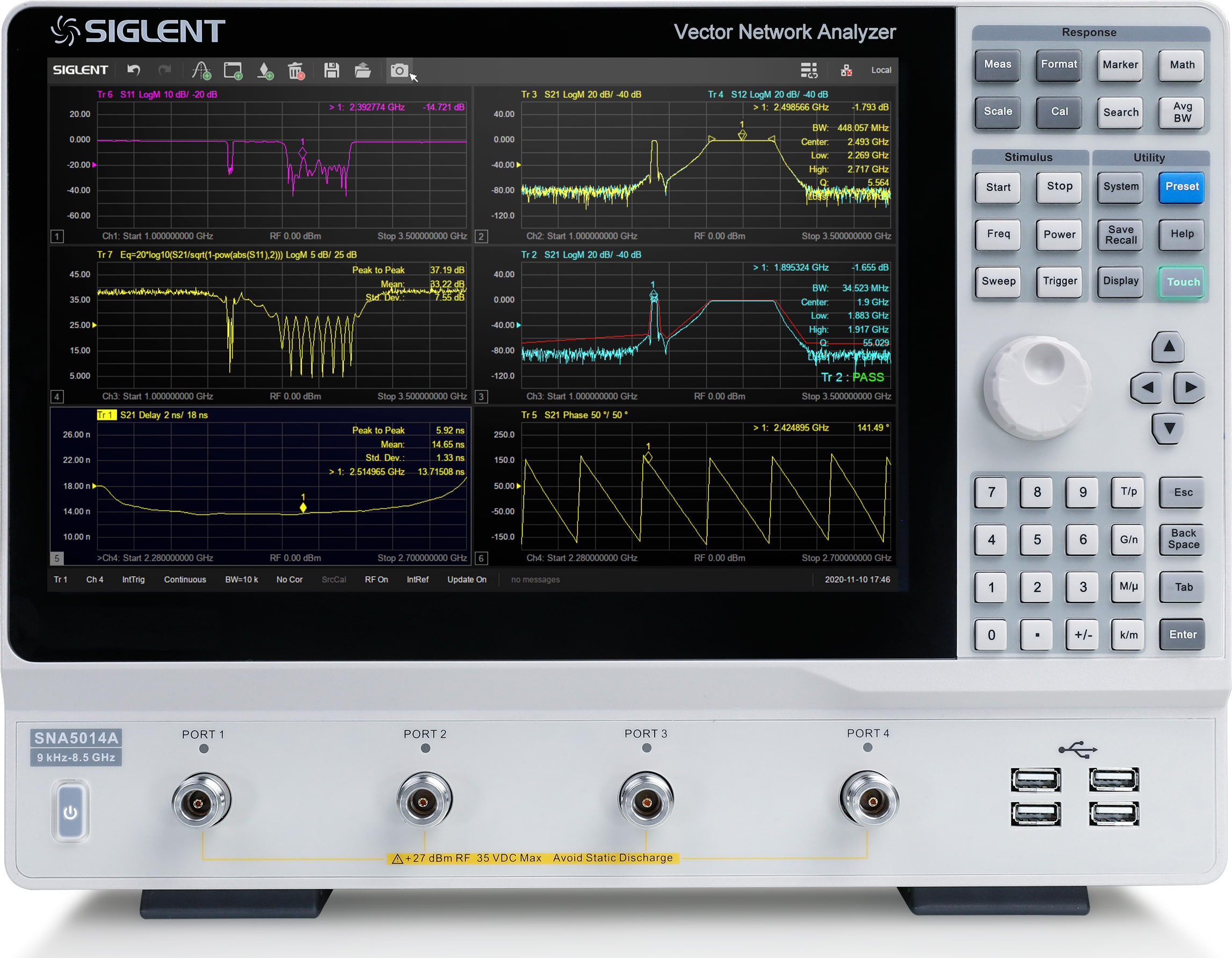Click No Cor in the status bar

(289, 579)
